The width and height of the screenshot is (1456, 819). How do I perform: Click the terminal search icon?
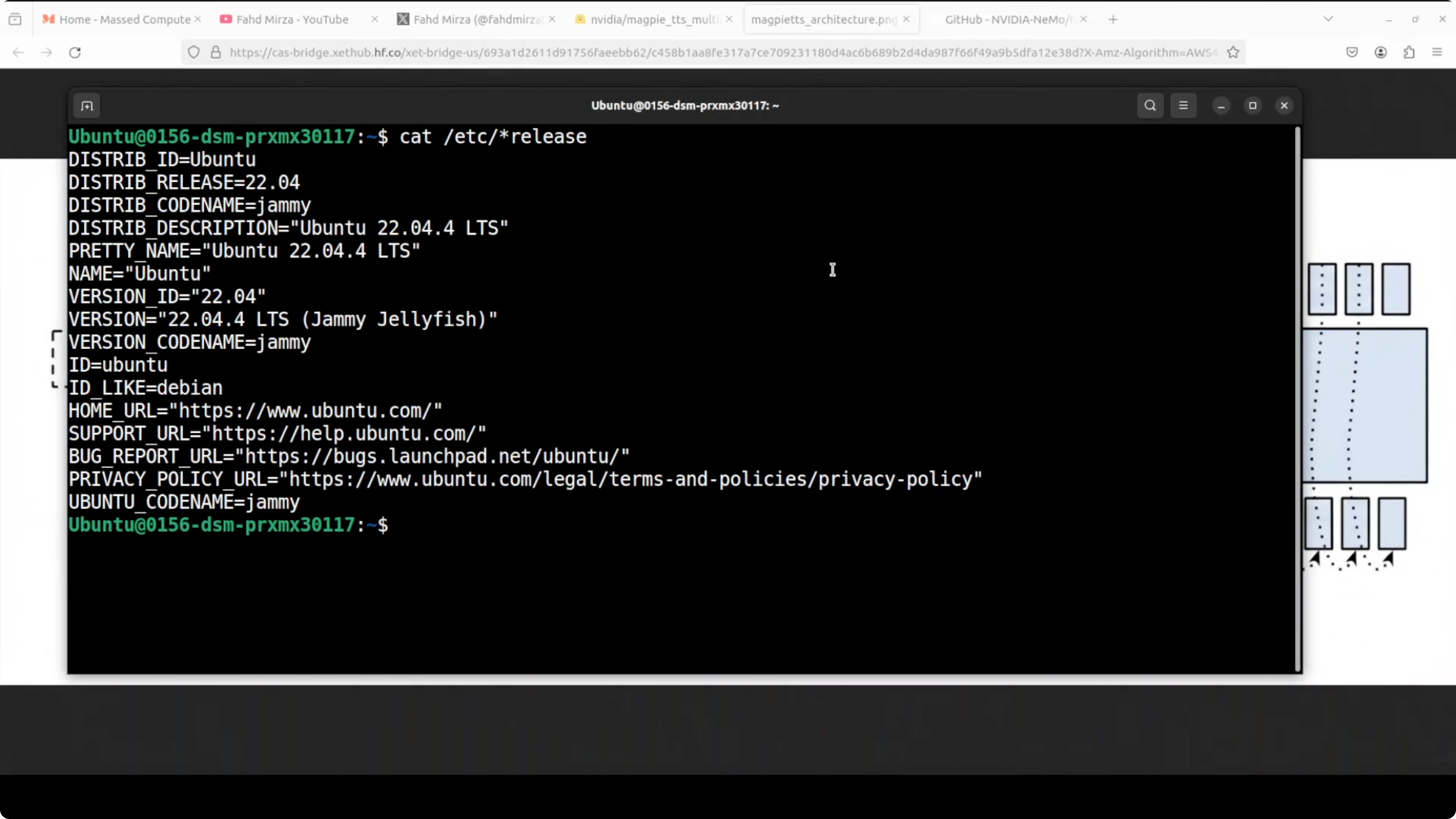click(1150, 106)
